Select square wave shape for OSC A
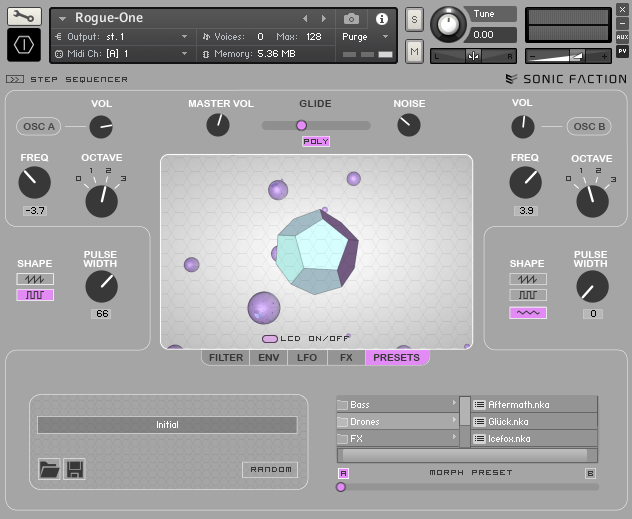The width and height of the screenshot is (632, 519). pyautogui.click(x=35, y=295)
